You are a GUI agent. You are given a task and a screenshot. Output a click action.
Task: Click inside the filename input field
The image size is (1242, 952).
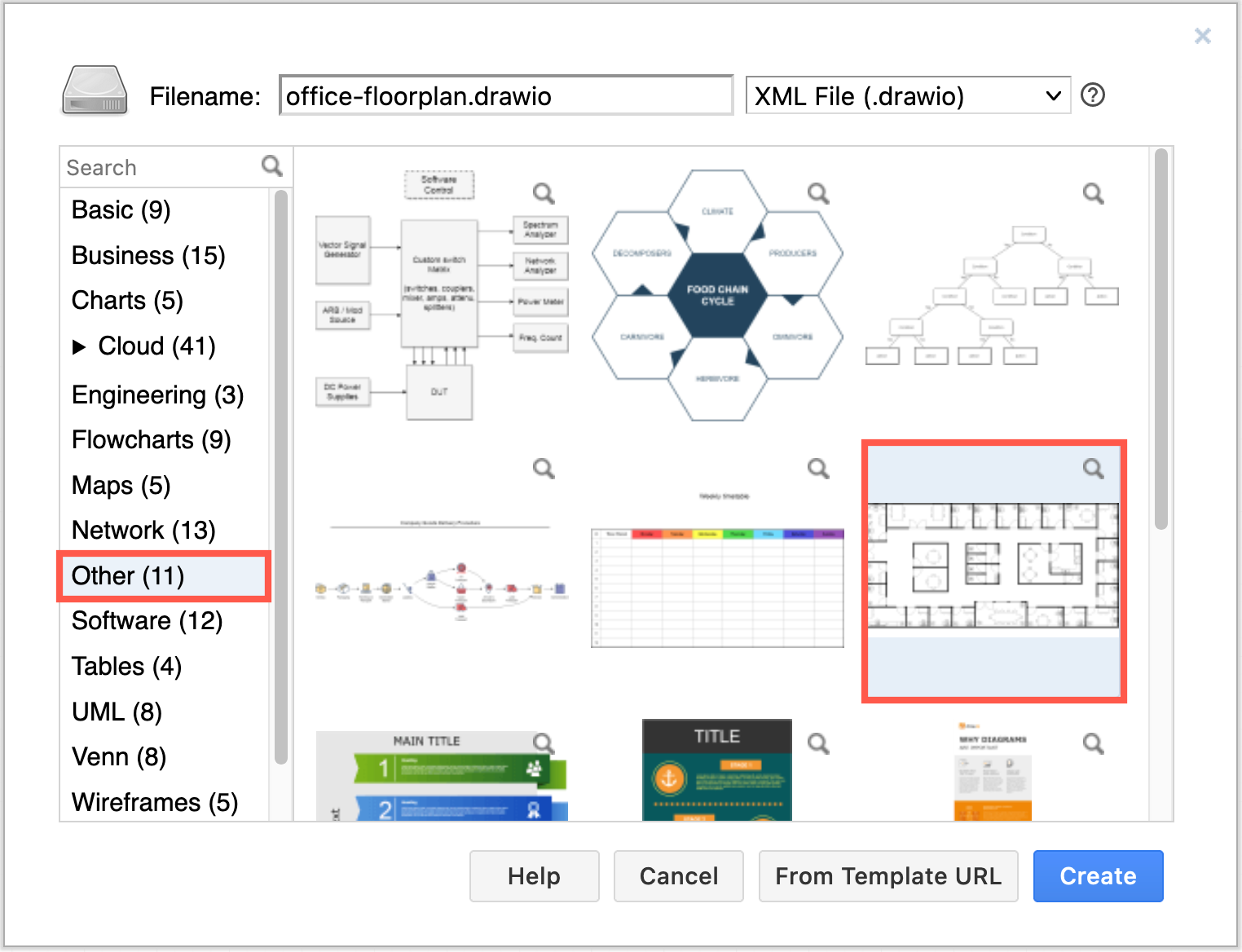click(x=505, y=95)
